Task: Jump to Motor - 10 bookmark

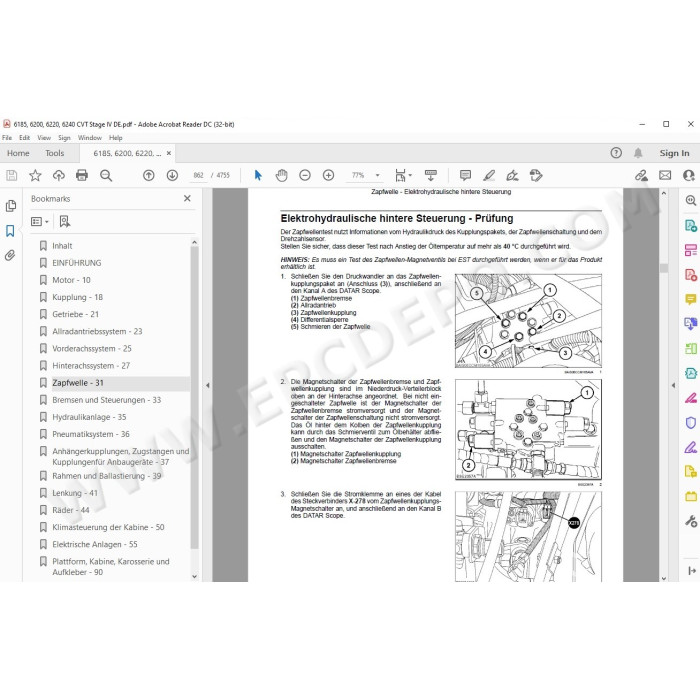Action: tap(71, 280)
